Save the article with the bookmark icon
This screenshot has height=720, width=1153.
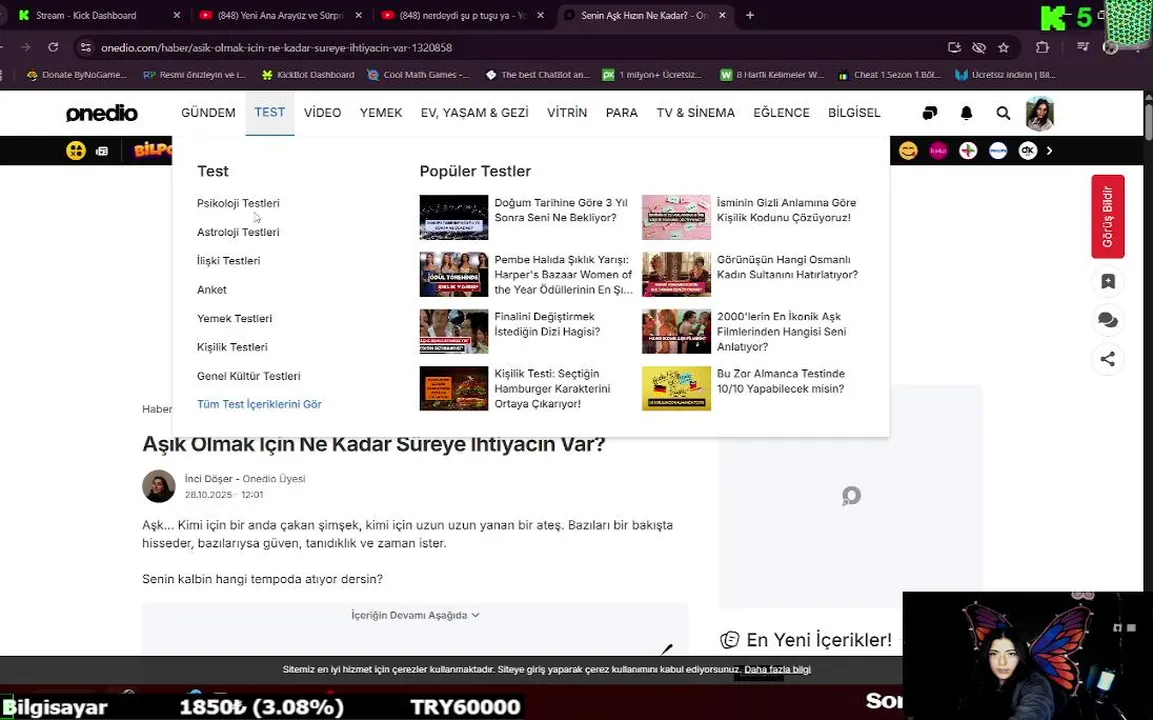(x=1107, y=281)
